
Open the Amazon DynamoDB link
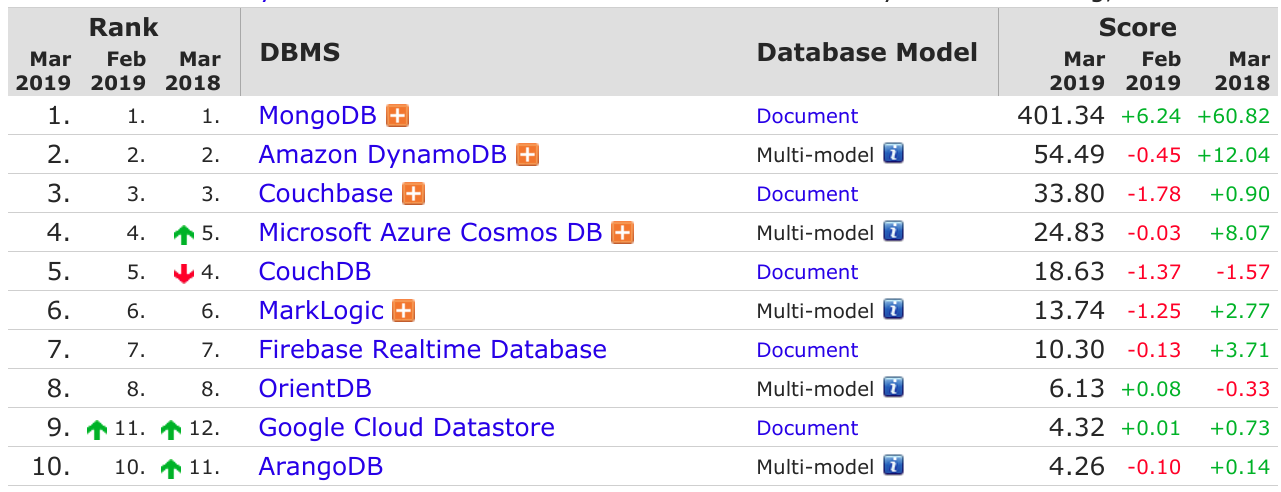tap(383, 155)
